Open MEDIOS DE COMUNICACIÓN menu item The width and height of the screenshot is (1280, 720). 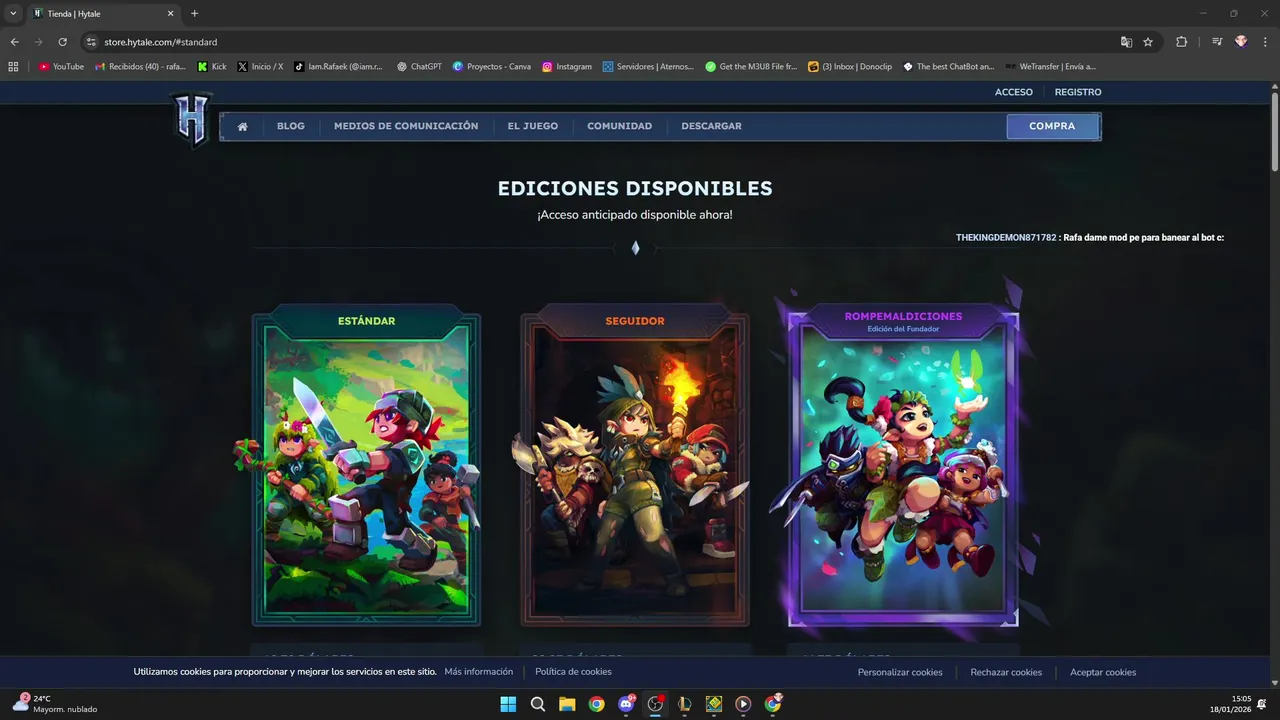point(406,126)
